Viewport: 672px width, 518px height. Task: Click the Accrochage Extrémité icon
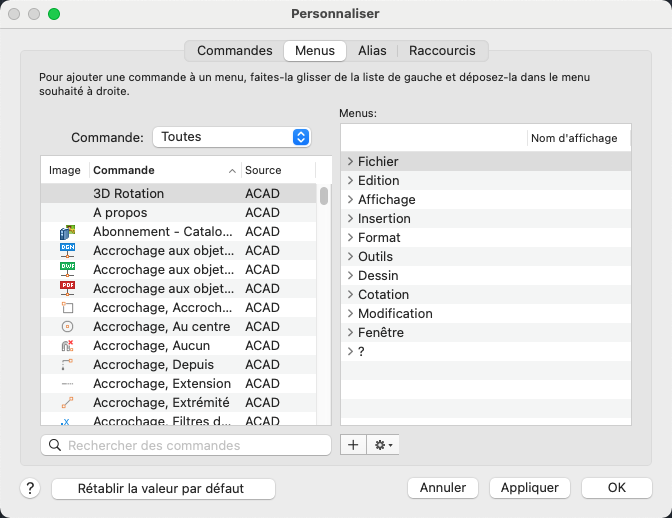tap(67, 403)
